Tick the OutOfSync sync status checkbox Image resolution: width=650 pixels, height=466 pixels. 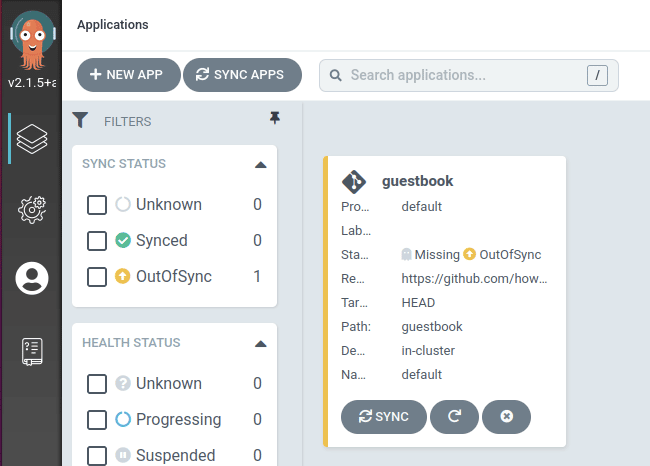coord(97,277)
